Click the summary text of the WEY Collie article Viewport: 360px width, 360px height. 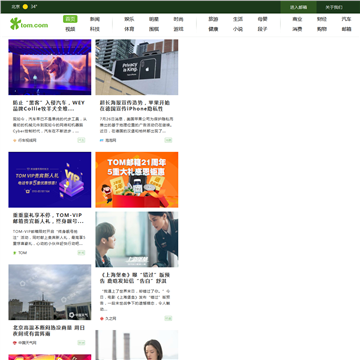(x=50, y=125)
